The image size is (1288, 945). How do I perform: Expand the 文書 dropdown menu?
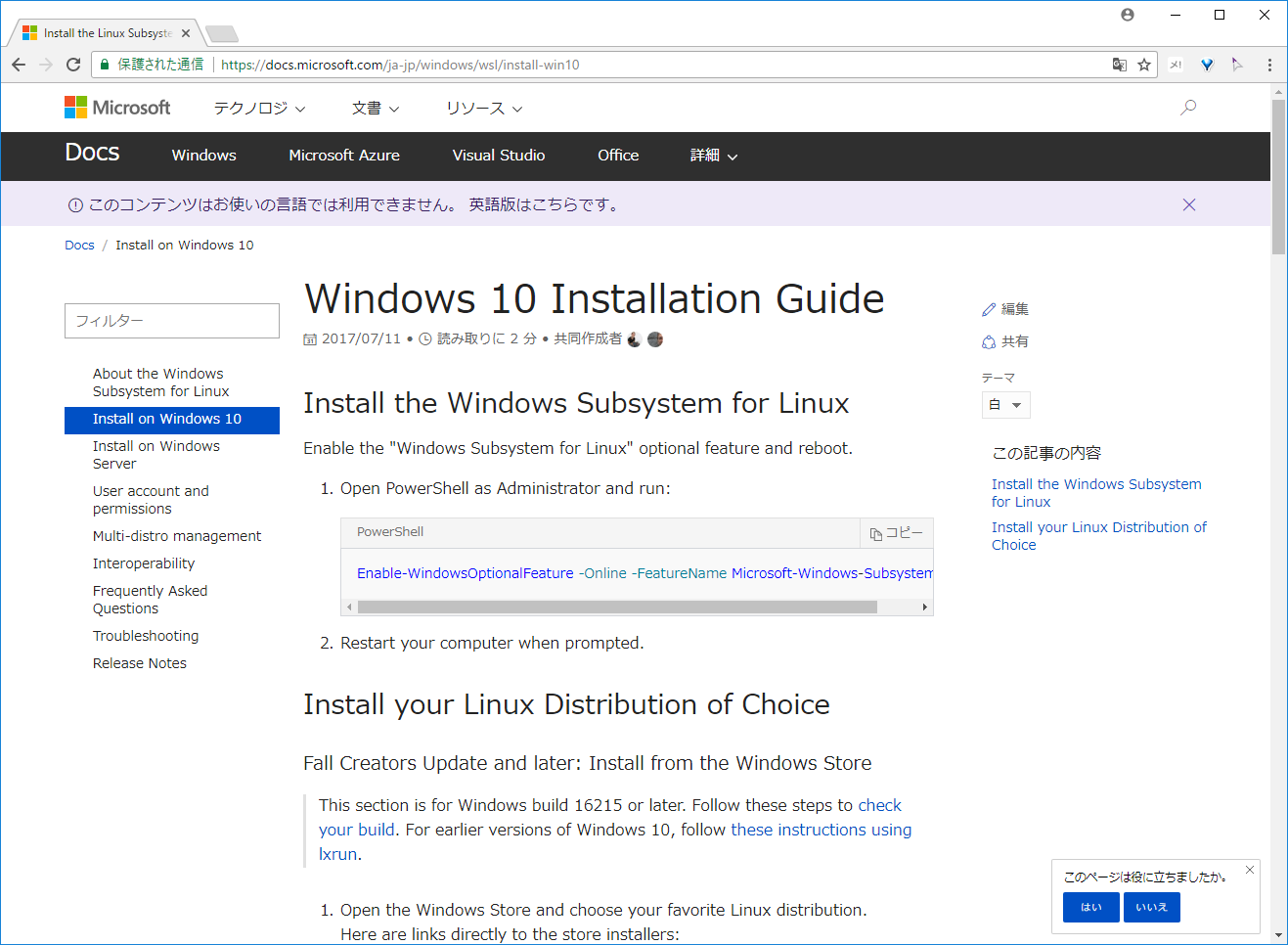pos(376,108)
